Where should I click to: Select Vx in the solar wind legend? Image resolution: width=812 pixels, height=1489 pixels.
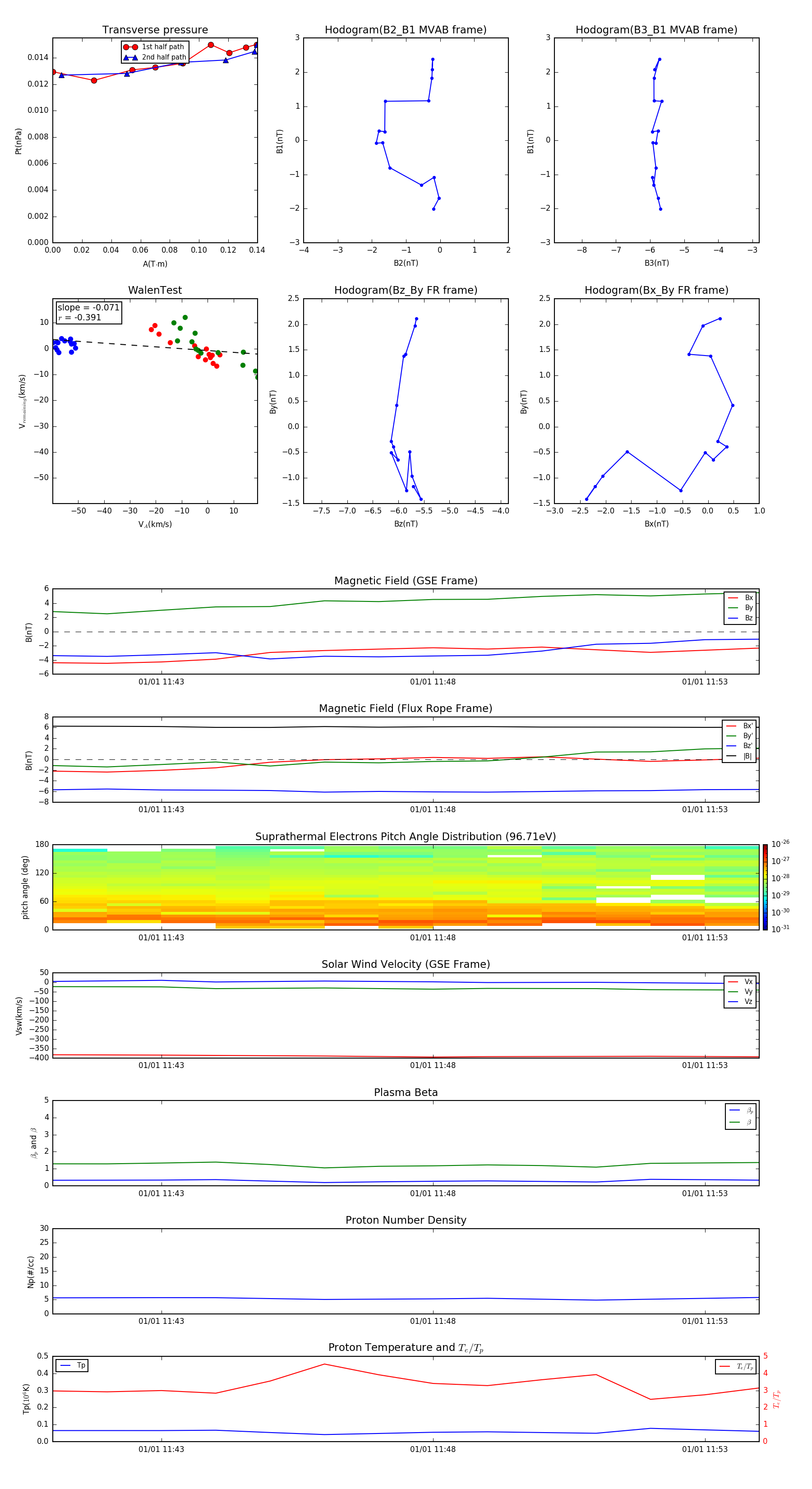click(x=740, y=981)
